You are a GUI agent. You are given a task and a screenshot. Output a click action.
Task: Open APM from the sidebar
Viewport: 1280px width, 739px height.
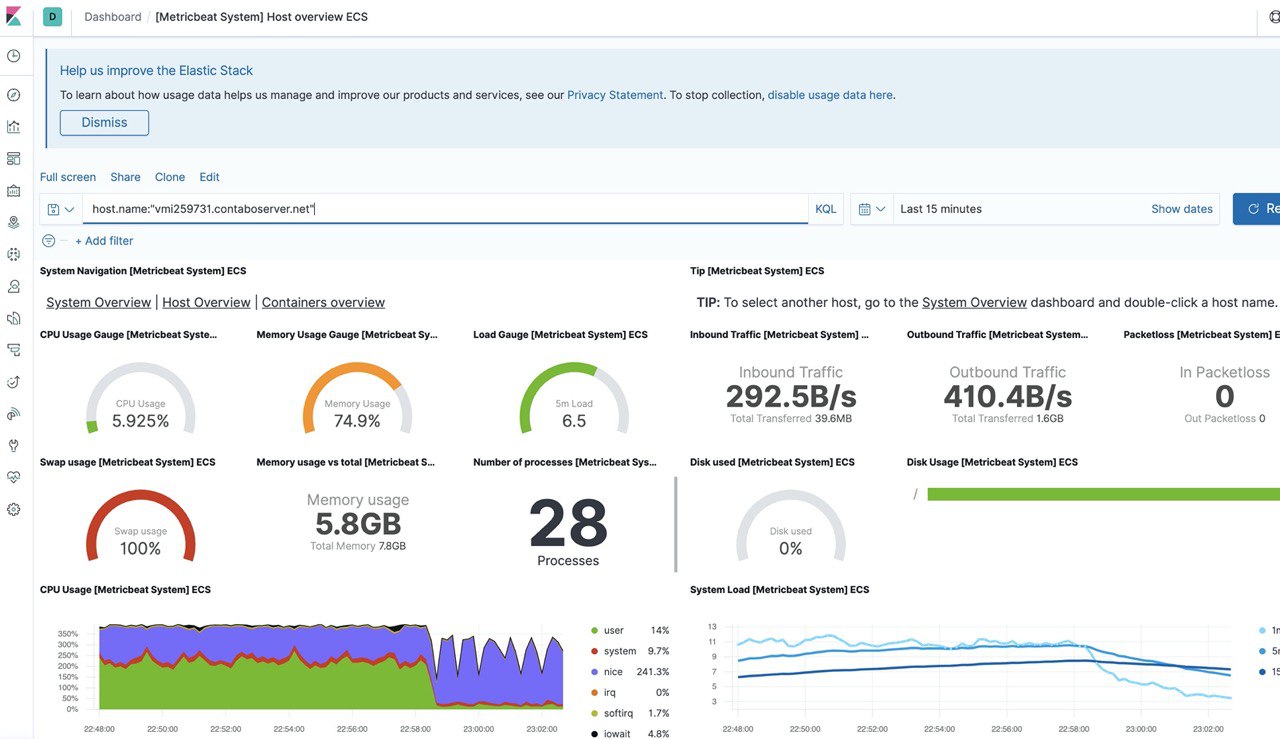pyautogui.click(x=13, y=350)
